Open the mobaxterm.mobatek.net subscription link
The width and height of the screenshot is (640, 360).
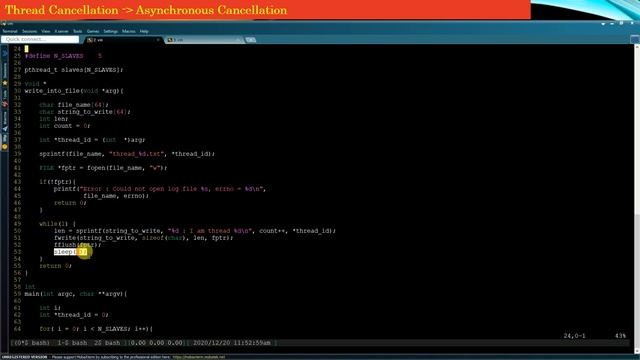[x=198, y=357]
